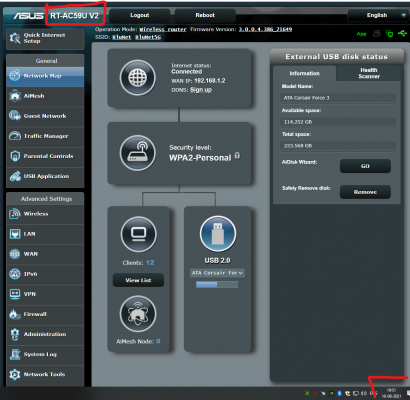Click the router security level icon
The image size is (410, 400).
tap(138, 153)
